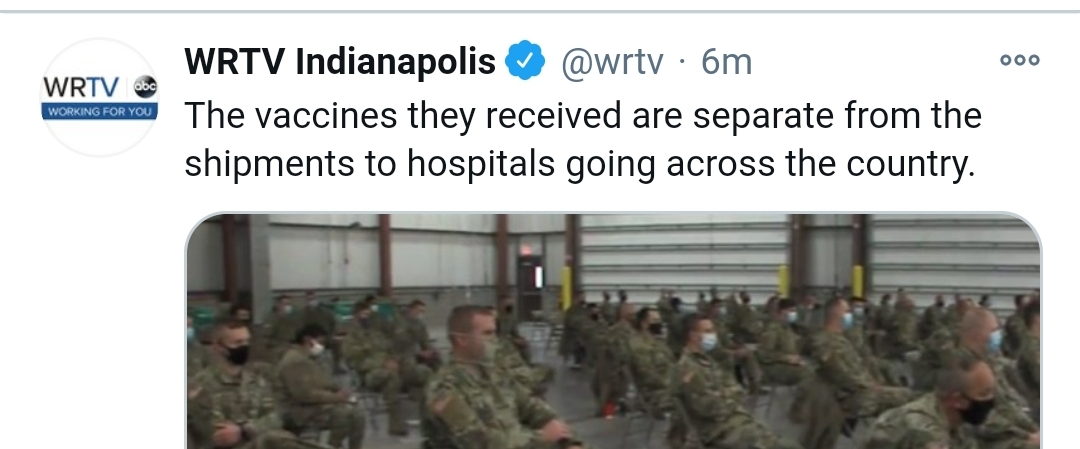Open the soldiers photo attached to tweet
The width and height of the screenshot is (1080, 449).
(x=613, y=331)
